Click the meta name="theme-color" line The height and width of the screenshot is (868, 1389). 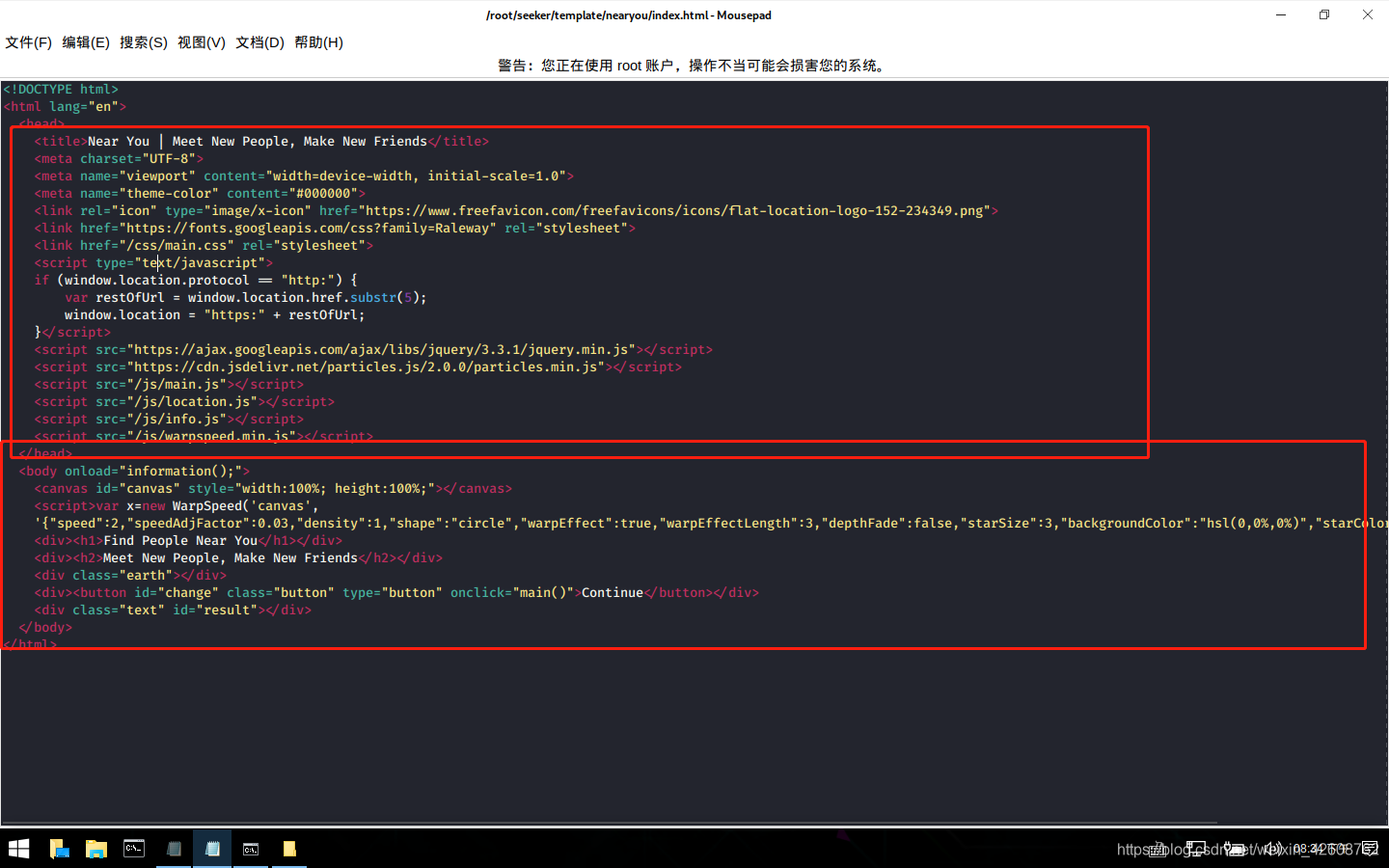coord(200,194)
